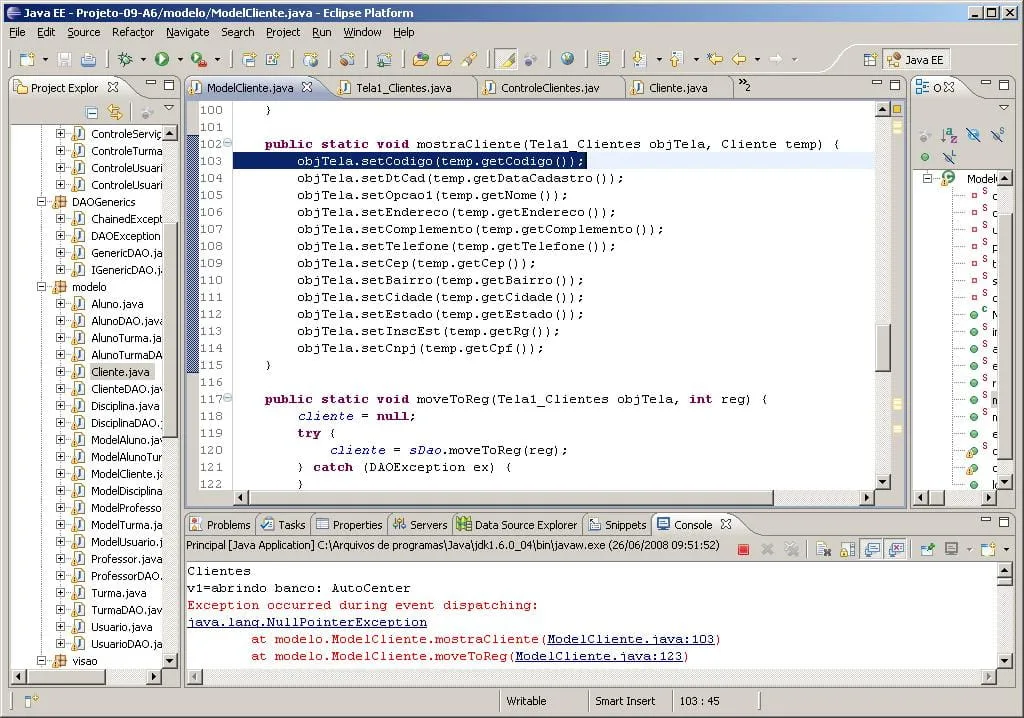
Task: Toggle Scroll Lock in the Console
Action: (847, 549)
